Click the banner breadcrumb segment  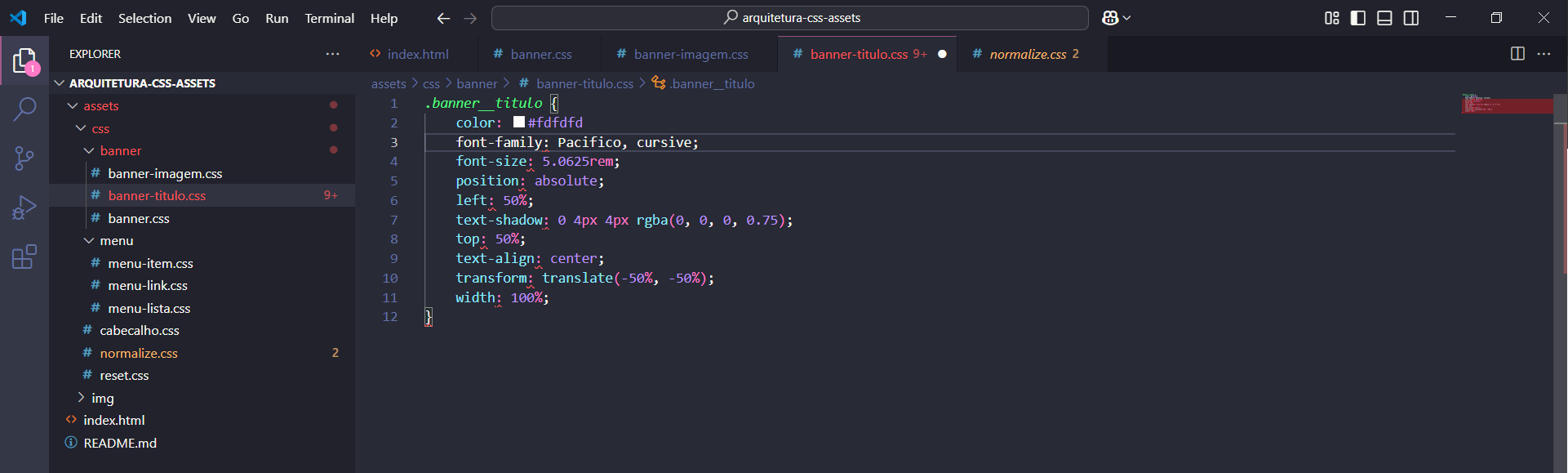[x=477, y=84]
